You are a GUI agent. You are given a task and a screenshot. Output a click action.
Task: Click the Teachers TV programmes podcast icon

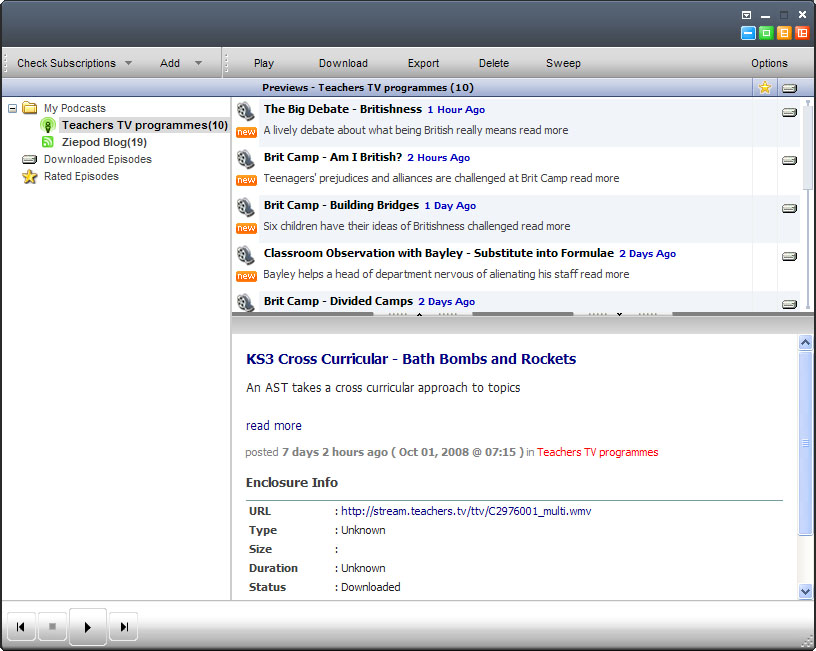coord(47,125)
